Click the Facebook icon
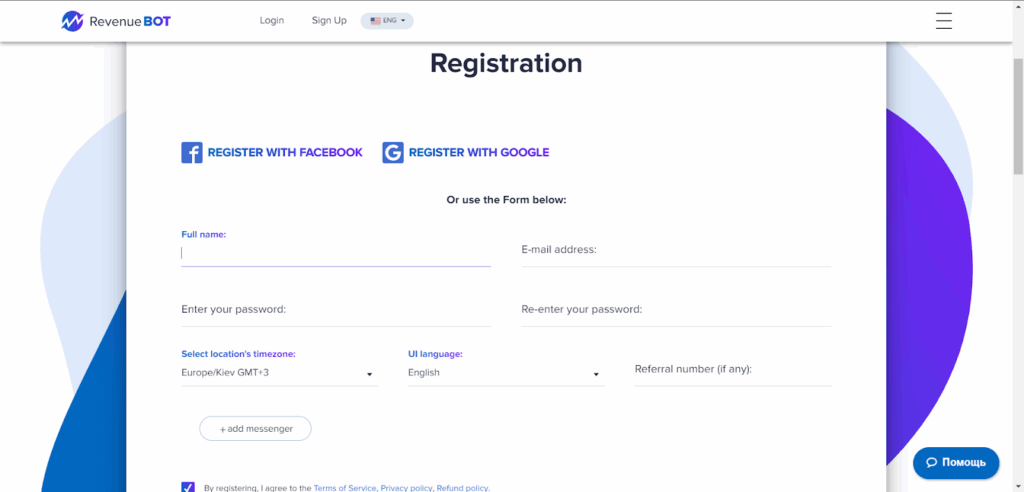 [x=192, y=153]
